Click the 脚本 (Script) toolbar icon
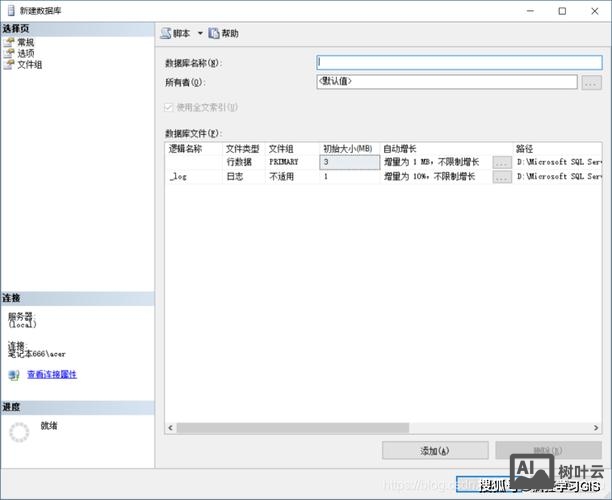 pos(166,33)
